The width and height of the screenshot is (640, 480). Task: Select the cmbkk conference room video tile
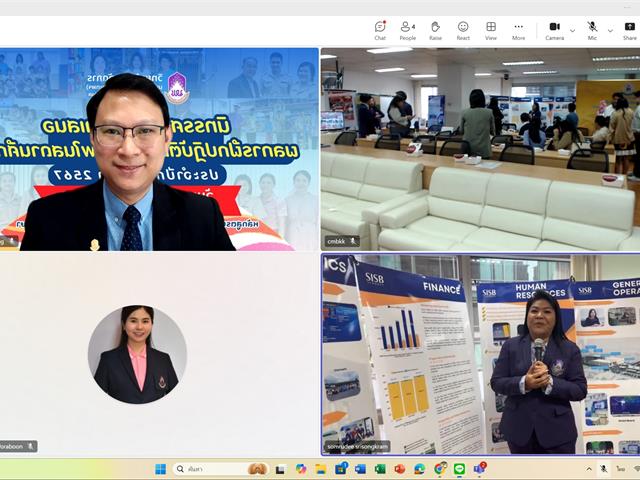pyautogui.click(x=480, y=149)
